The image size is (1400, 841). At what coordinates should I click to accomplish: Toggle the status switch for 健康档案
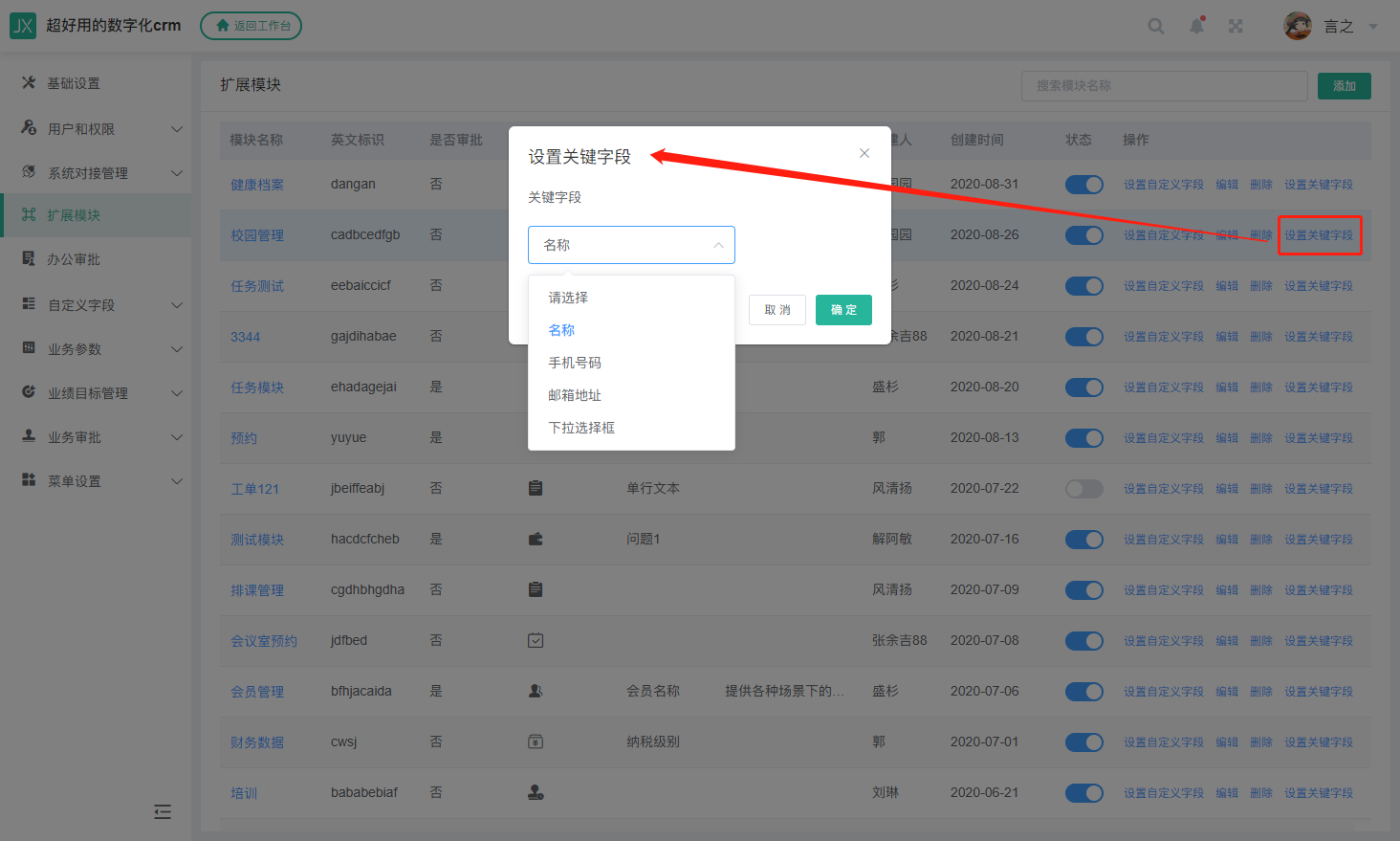point(1084,185)
